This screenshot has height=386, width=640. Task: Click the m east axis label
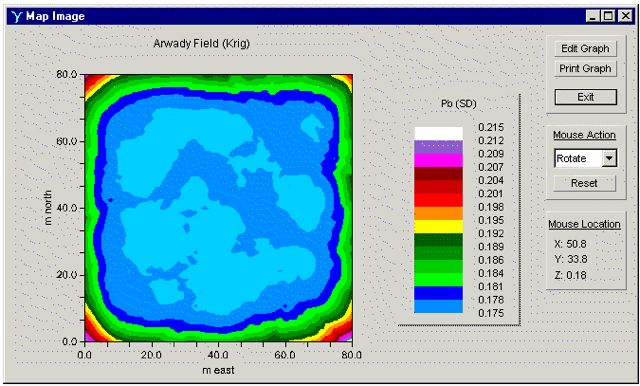point(218,370)
